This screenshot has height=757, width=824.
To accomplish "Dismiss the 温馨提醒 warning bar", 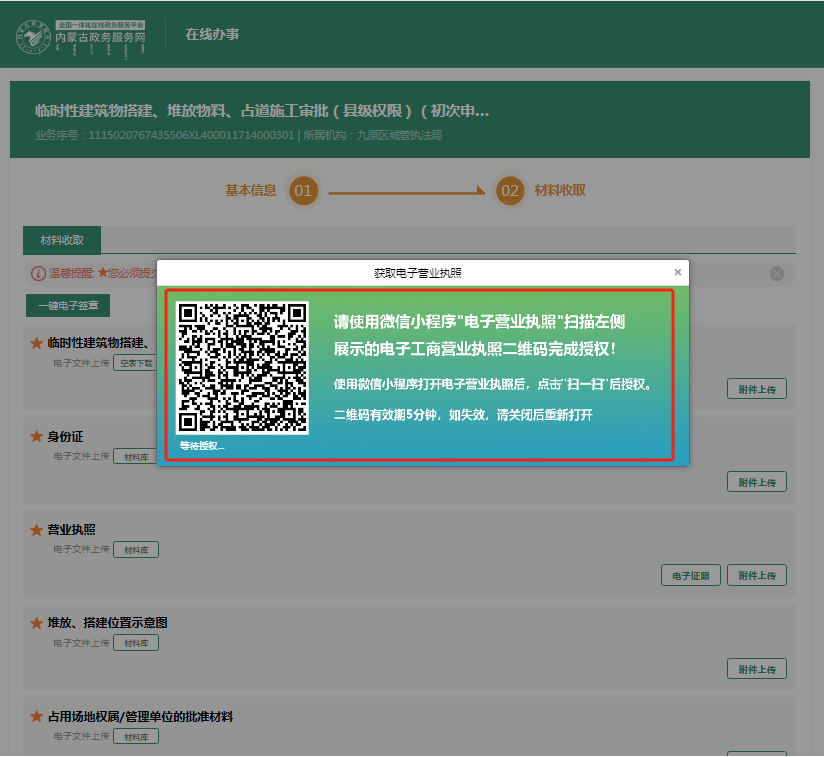I will point(777,274).
